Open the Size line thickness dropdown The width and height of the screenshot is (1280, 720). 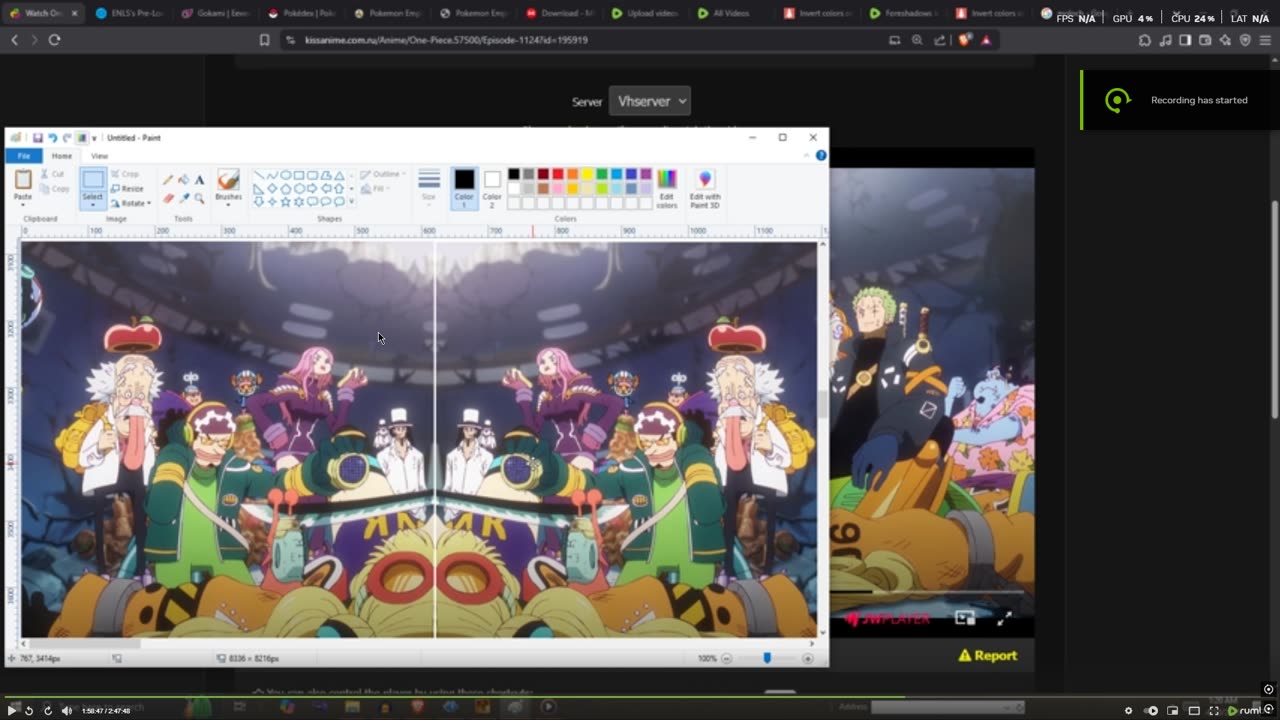click(429, 187)
